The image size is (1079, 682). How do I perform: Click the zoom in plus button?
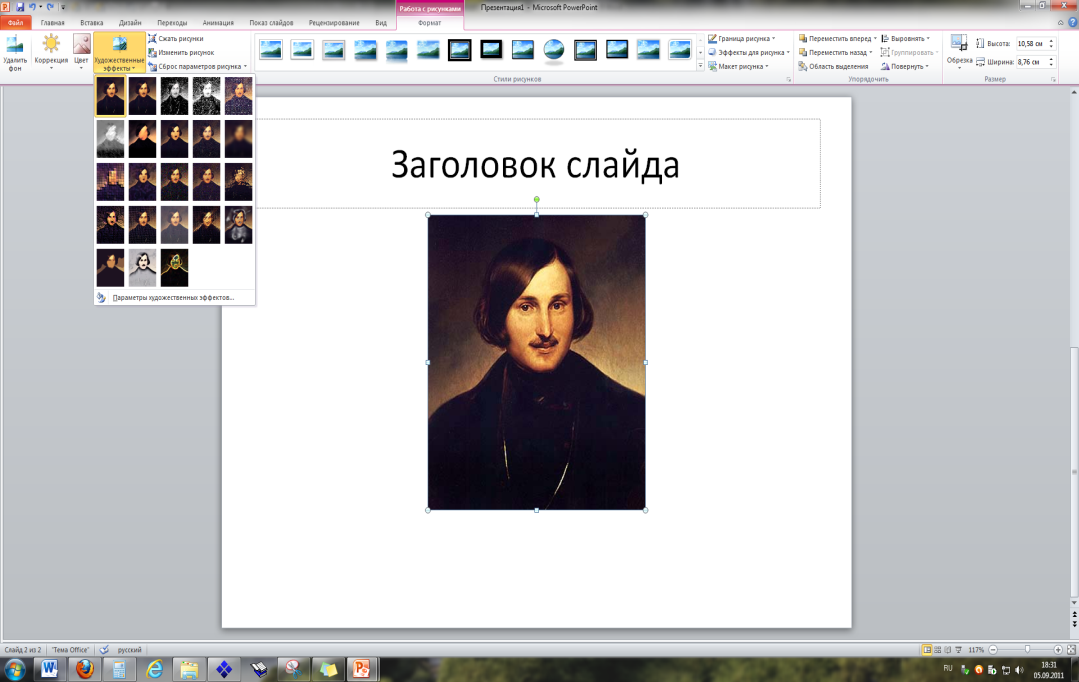(1058, 650)
